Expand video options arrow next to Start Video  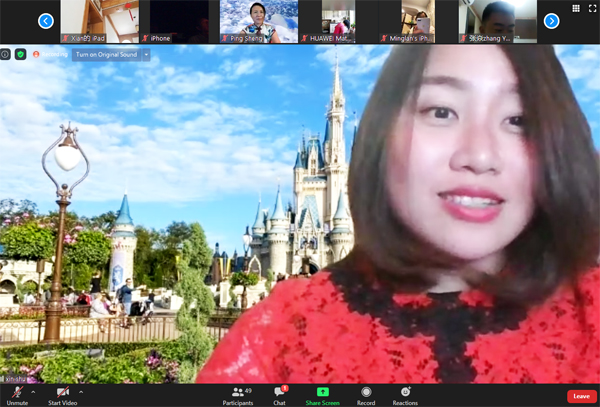tap(81, 392)
